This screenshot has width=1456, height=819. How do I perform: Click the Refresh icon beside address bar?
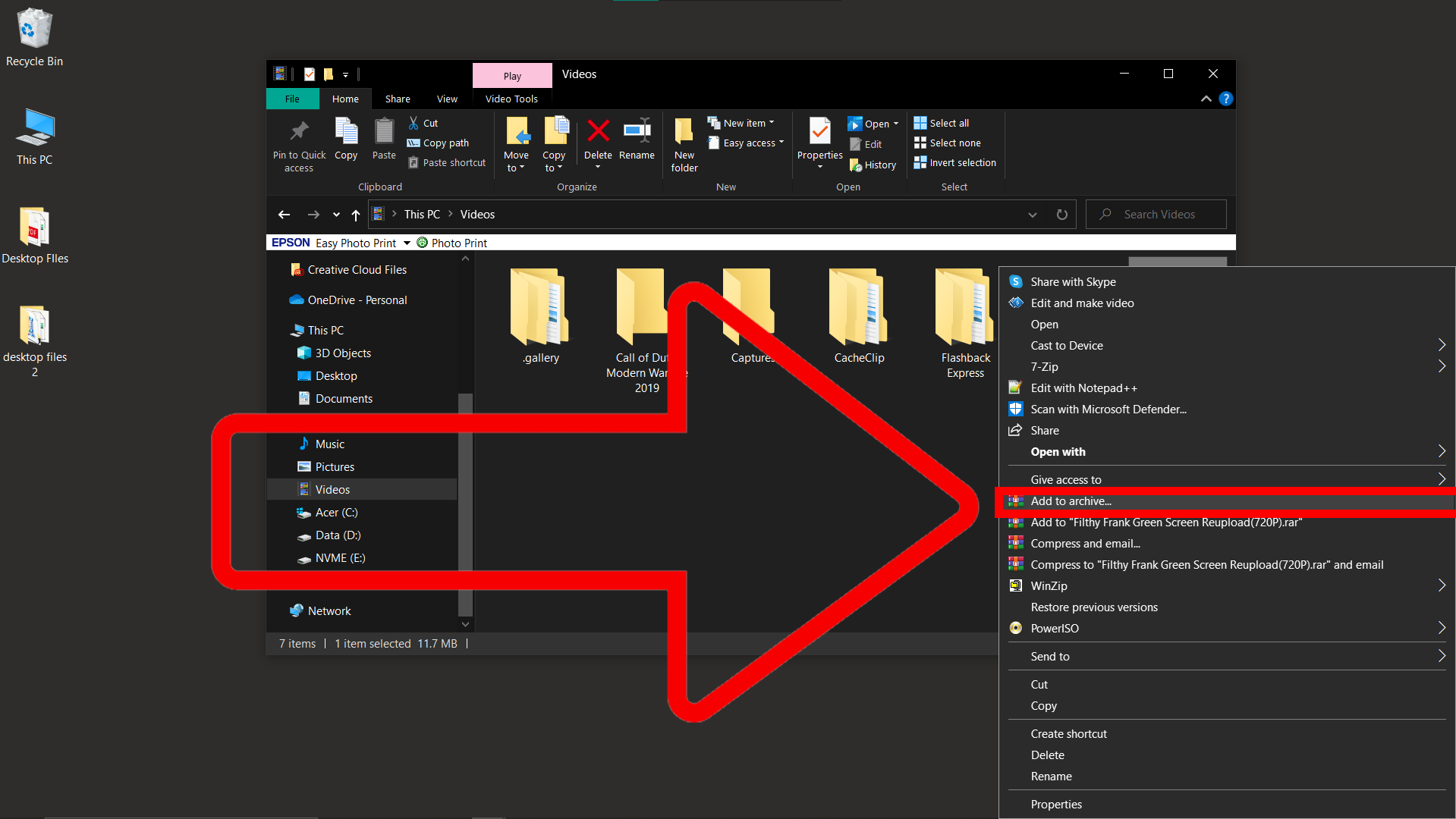1062,215
